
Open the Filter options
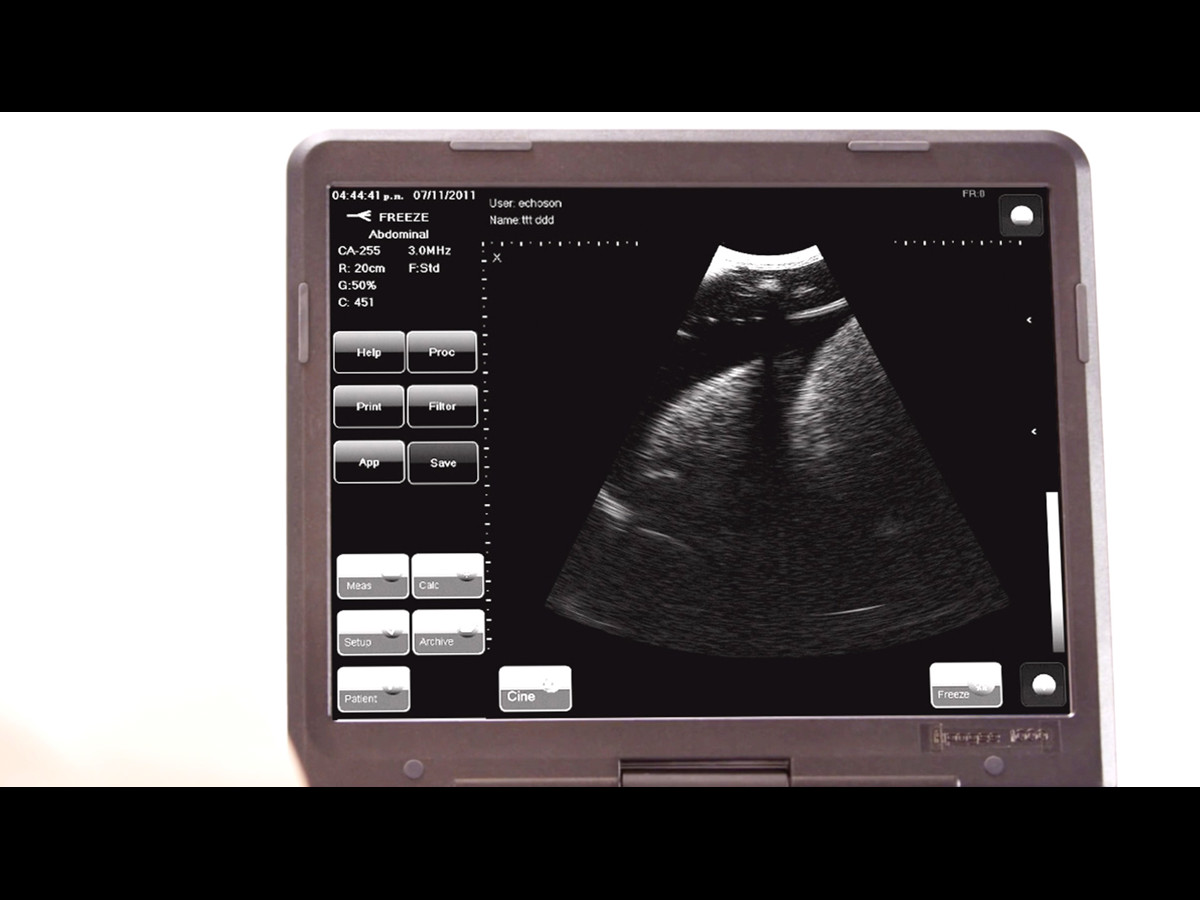[442, 407]
